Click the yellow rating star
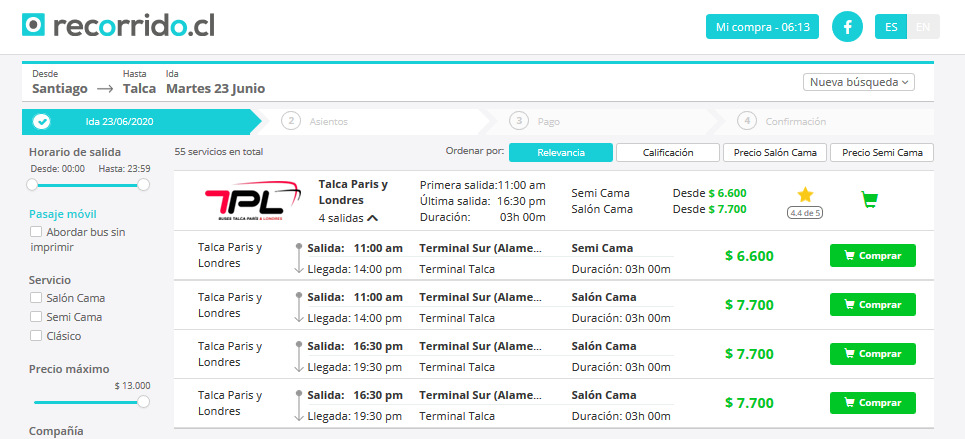Viewport: 965px width, 439px height. click(805, 195)
